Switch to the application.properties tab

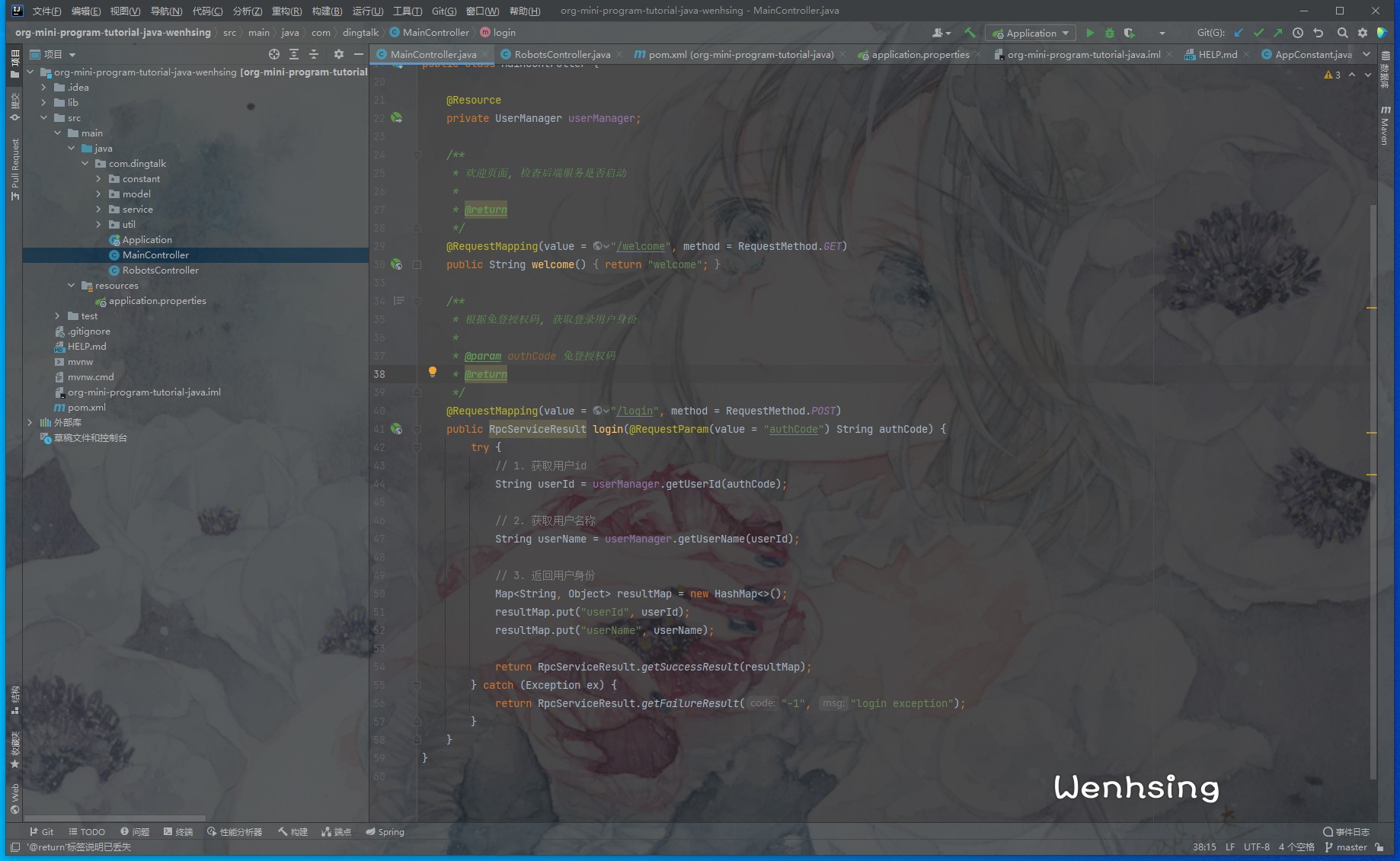(x=919, y=54)
